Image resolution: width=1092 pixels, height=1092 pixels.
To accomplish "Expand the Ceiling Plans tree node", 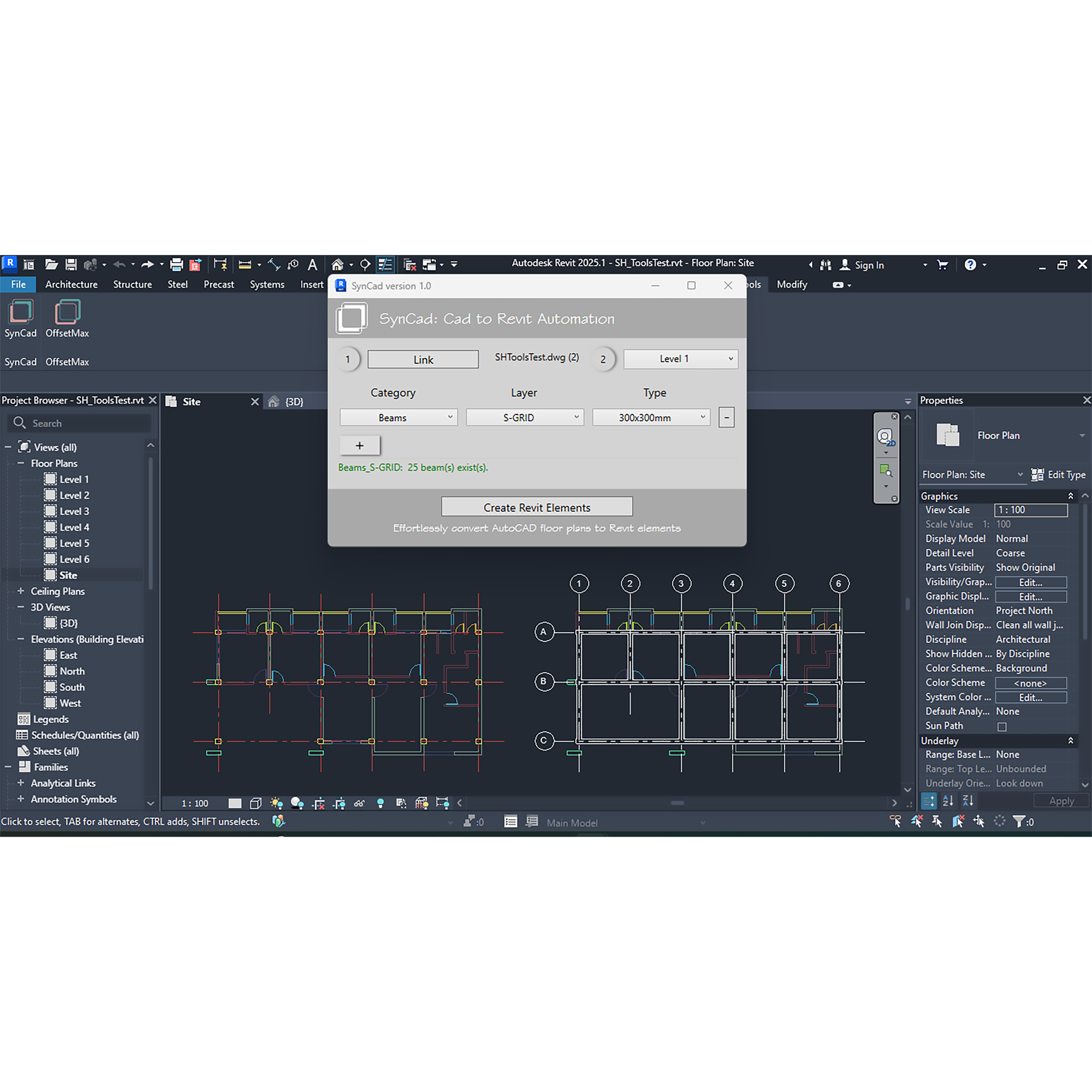I will [21, 591].
